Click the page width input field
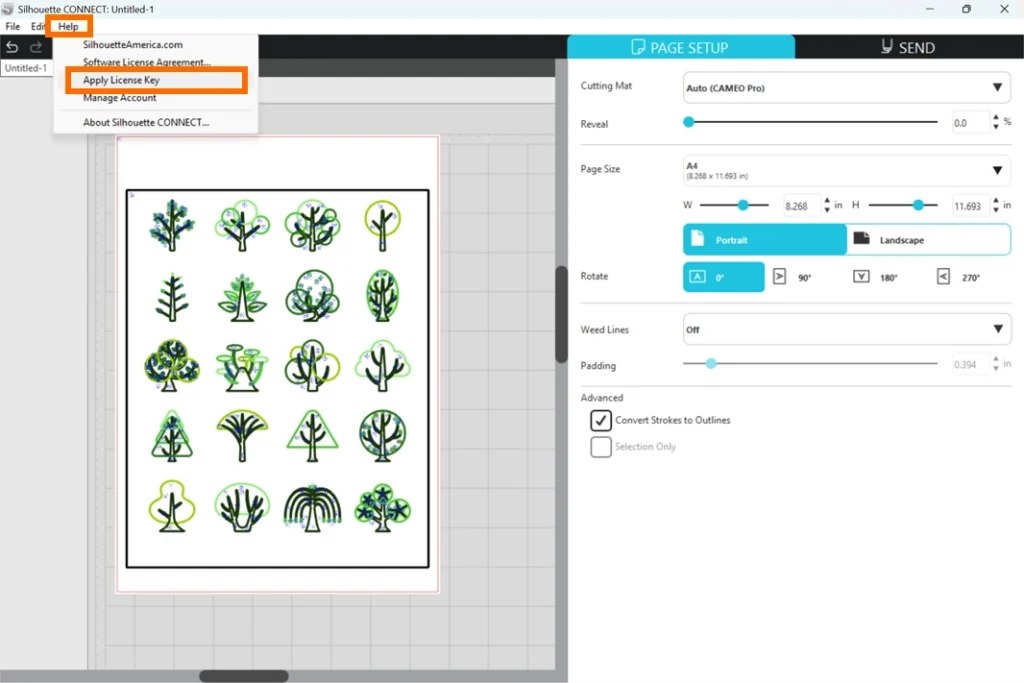The width and height of the screenshot is (1024, 683). click(800, 206)
